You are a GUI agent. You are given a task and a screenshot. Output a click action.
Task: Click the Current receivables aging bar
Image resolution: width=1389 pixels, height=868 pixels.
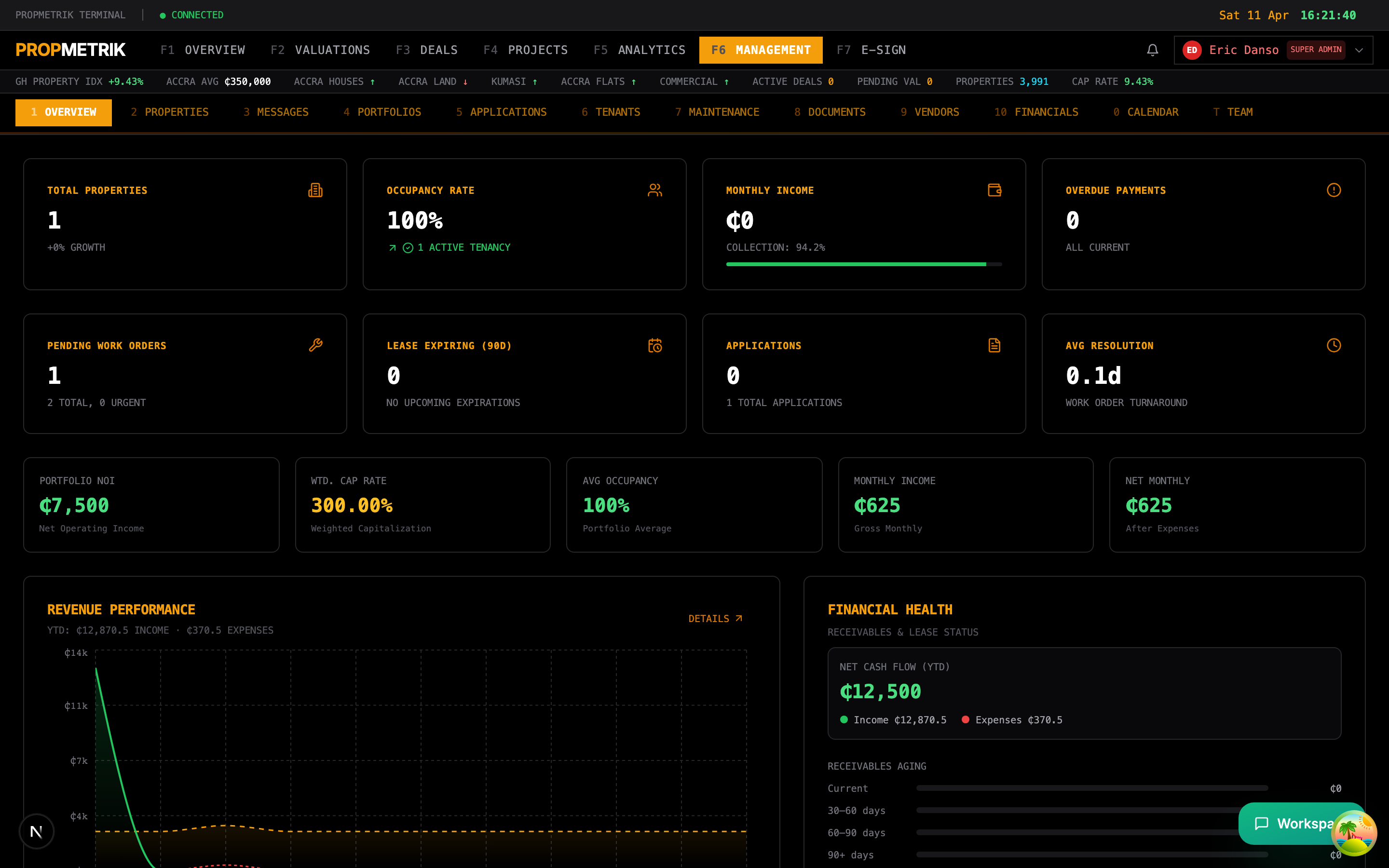(x=1092, y=788)
